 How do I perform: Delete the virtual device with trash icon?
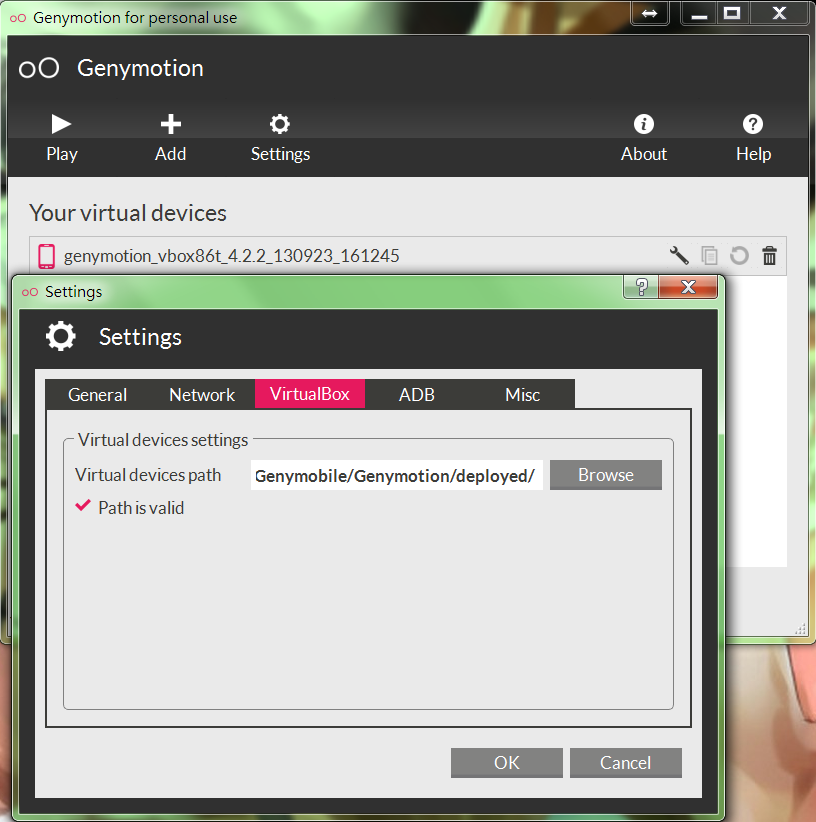769,255
